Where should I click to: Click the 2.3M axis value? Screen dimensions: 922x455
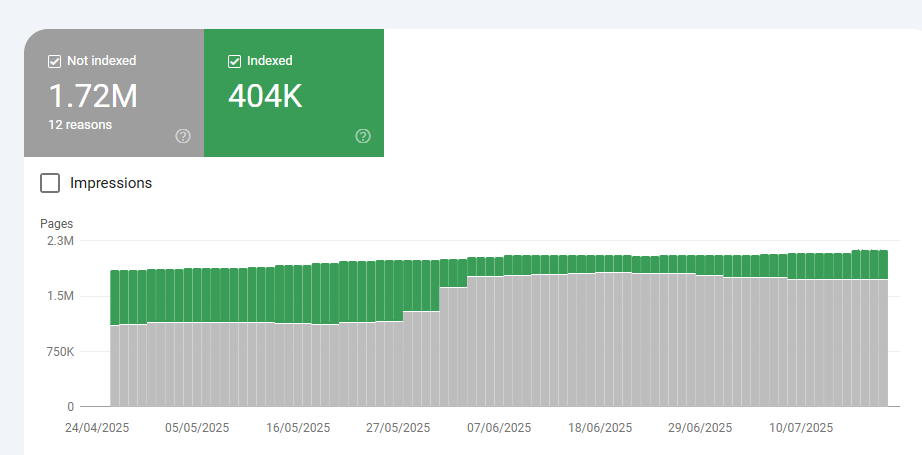[61, 241]
